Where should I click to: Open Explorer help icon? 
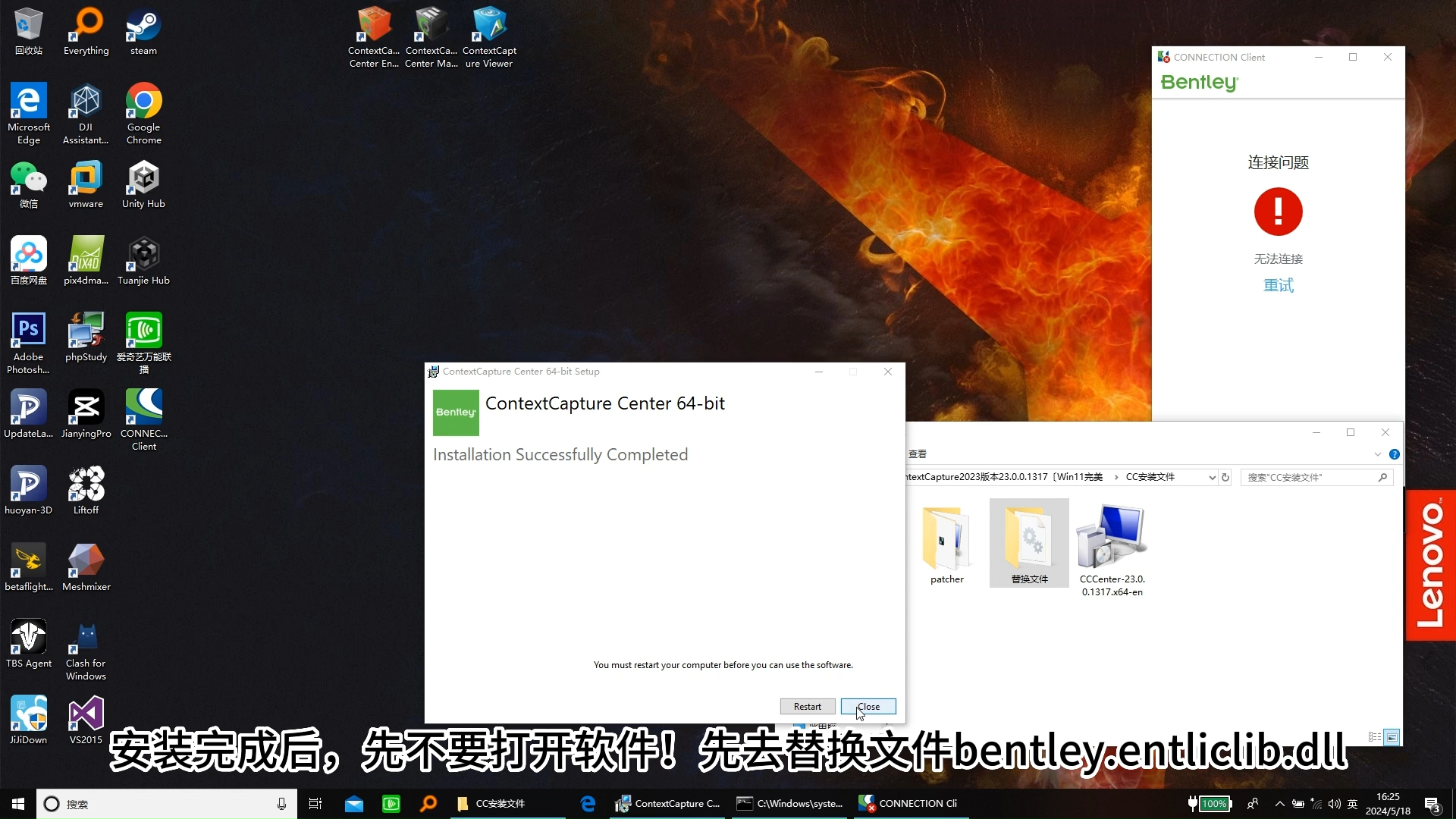(1394, 454)
